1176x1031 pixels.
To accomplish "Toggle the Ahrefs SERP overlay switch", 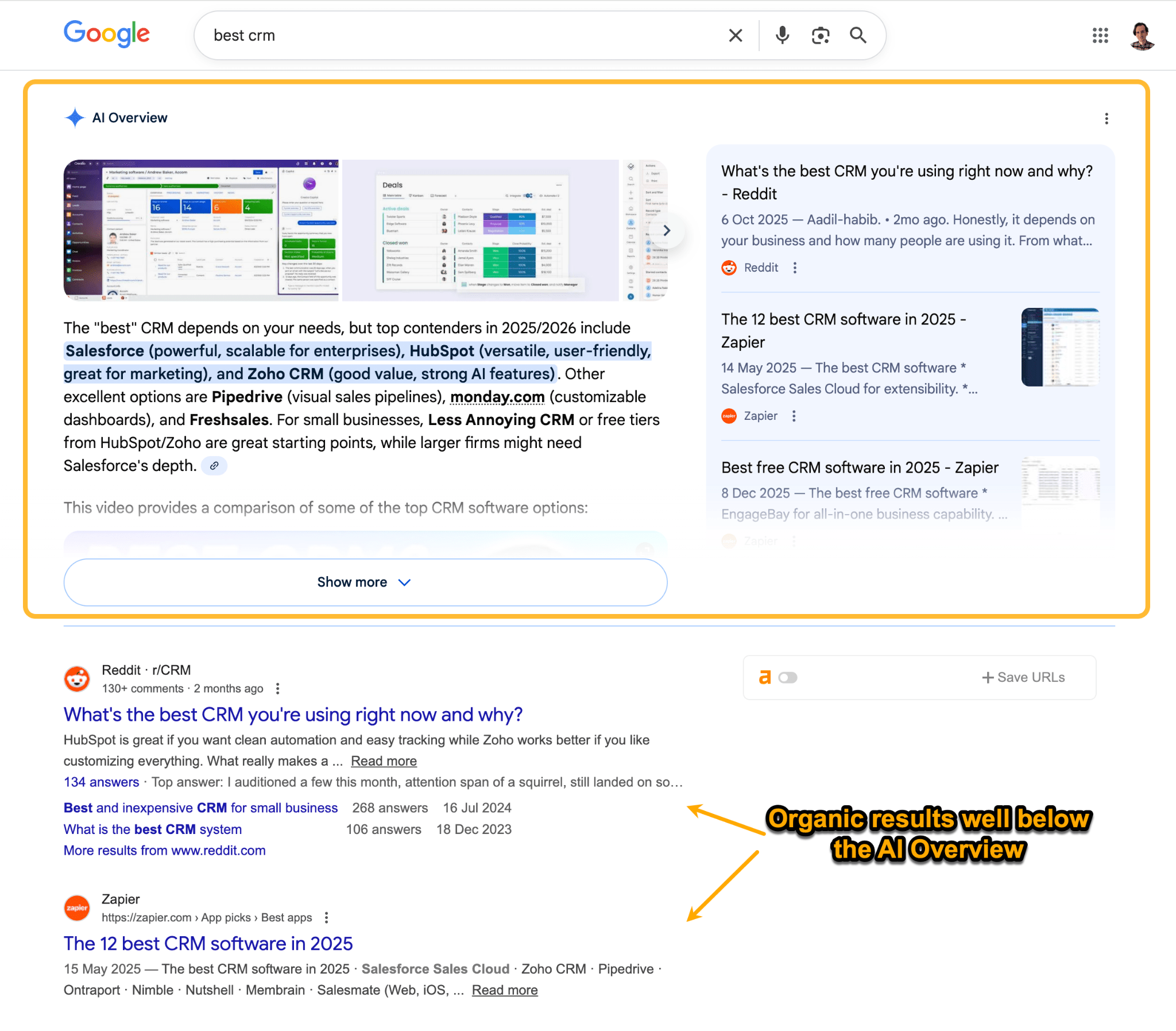I will (787, 677).
